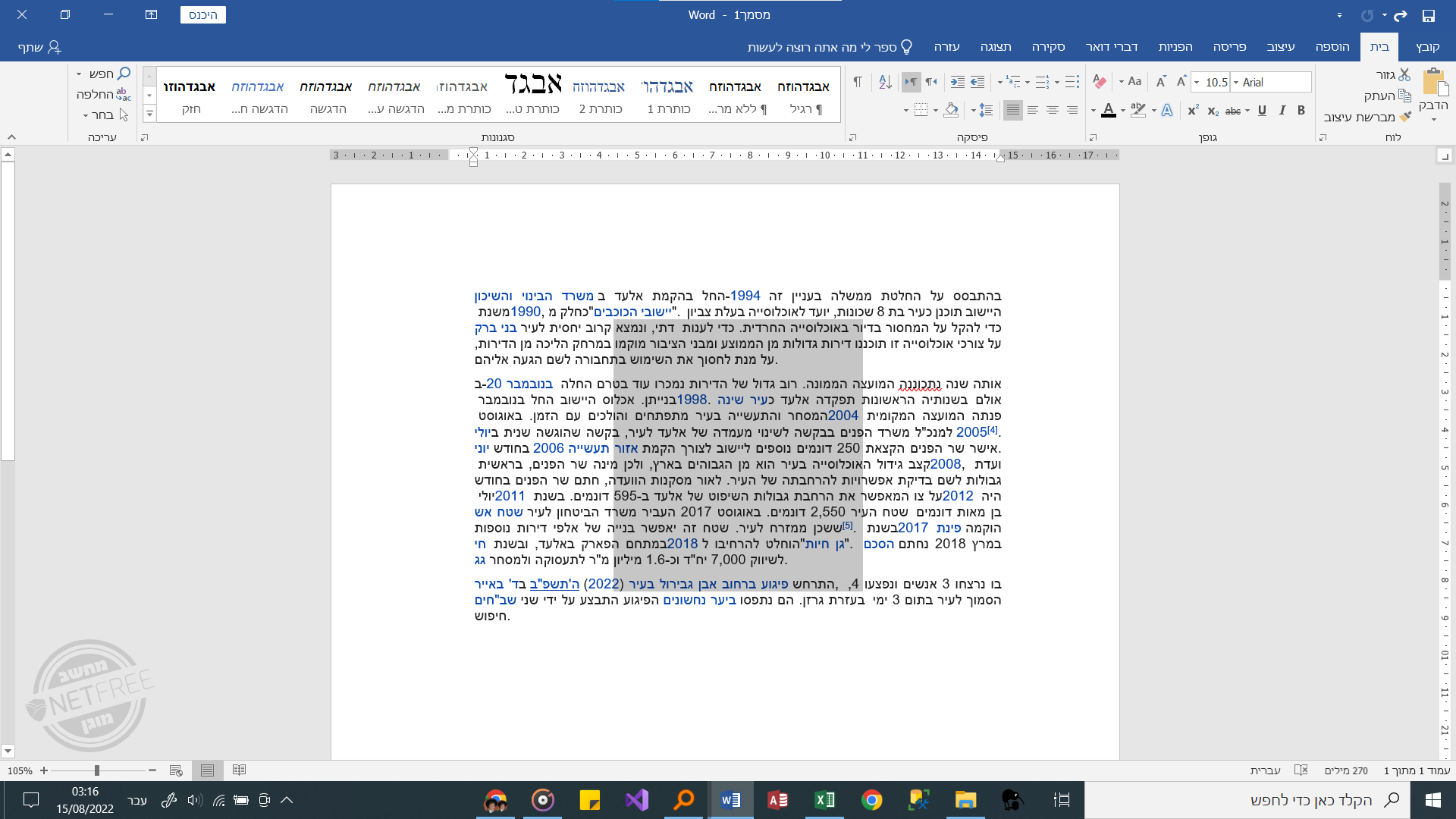
Task: Click the zoom slider handle
Action: point(96,770)
